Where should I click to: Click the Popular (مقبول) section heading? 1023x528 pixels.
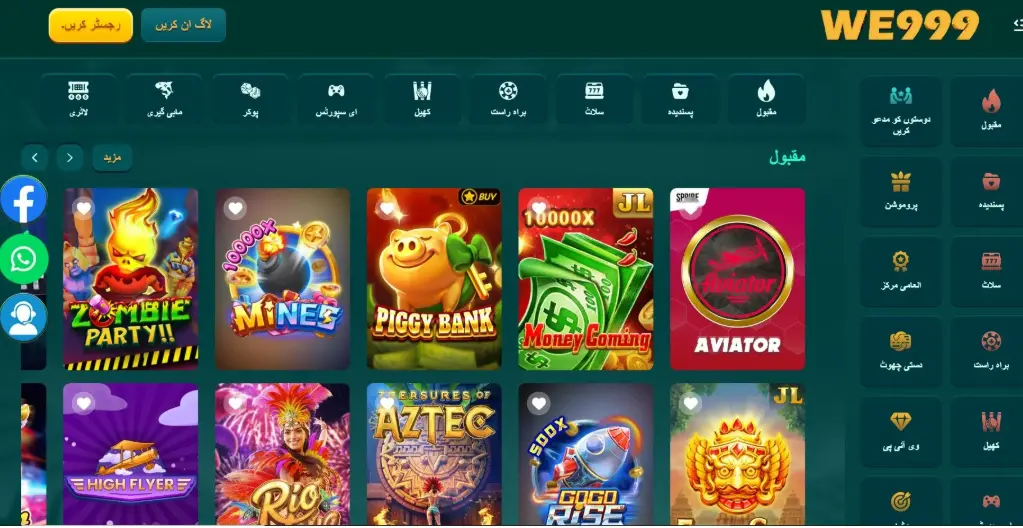[x=787, y=157]
